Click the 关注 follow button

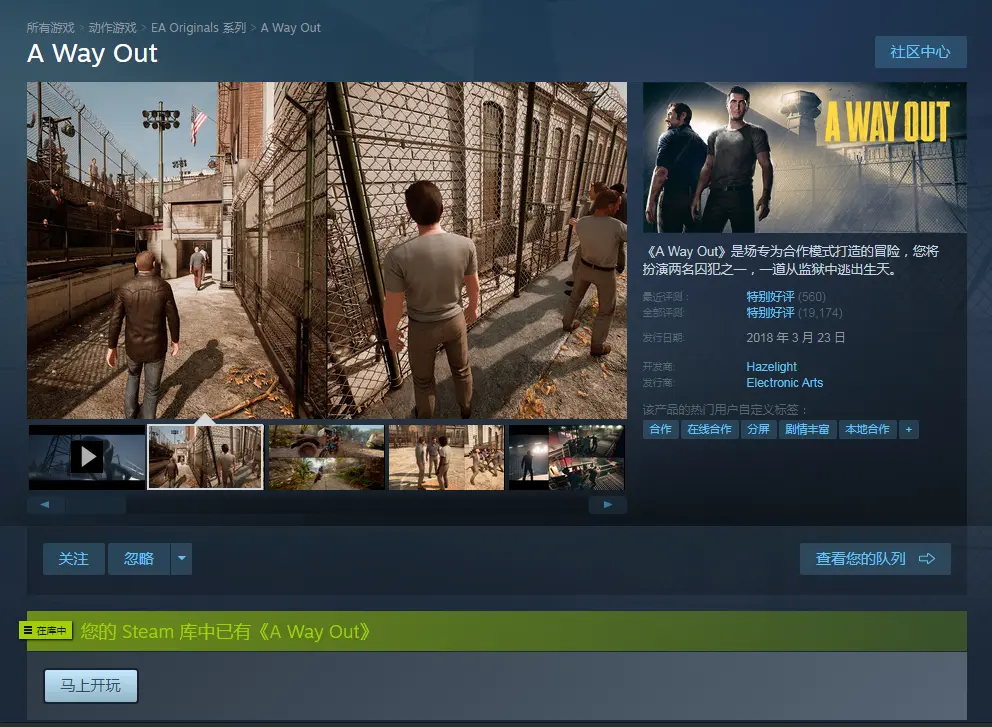coord(74,559)
